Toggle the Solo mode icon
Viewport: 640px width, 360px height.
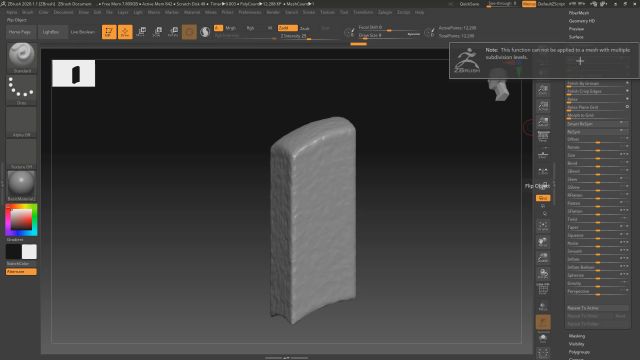543,338
